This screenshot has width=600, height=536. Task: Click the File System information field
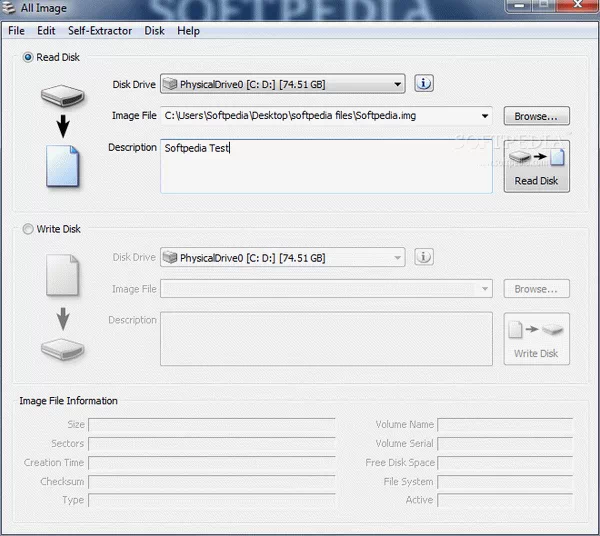[x=505, y=482]
